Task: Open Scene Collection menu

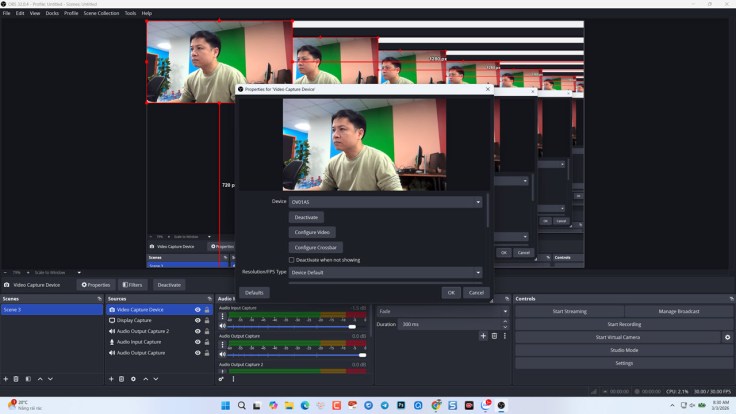Action: [x=101, y=13]
